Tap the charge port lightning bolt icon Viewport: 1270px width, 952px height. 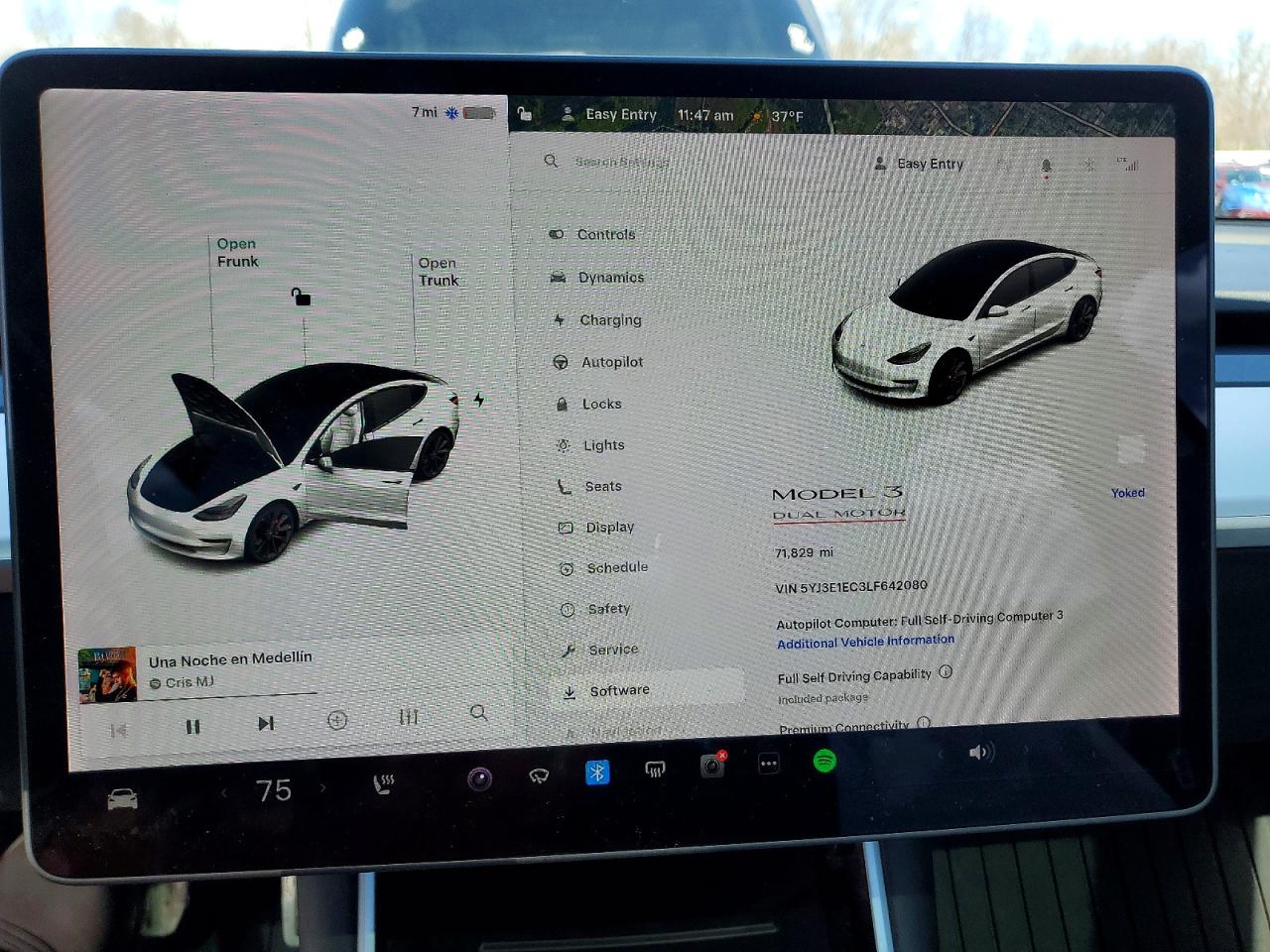pos(479,400)
